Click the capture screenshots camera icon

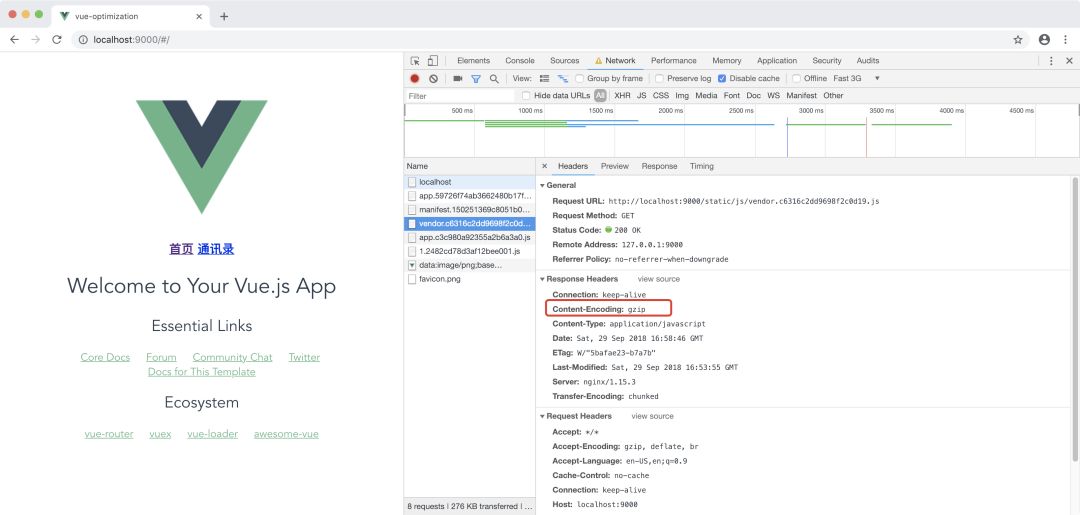click(458, 78)
